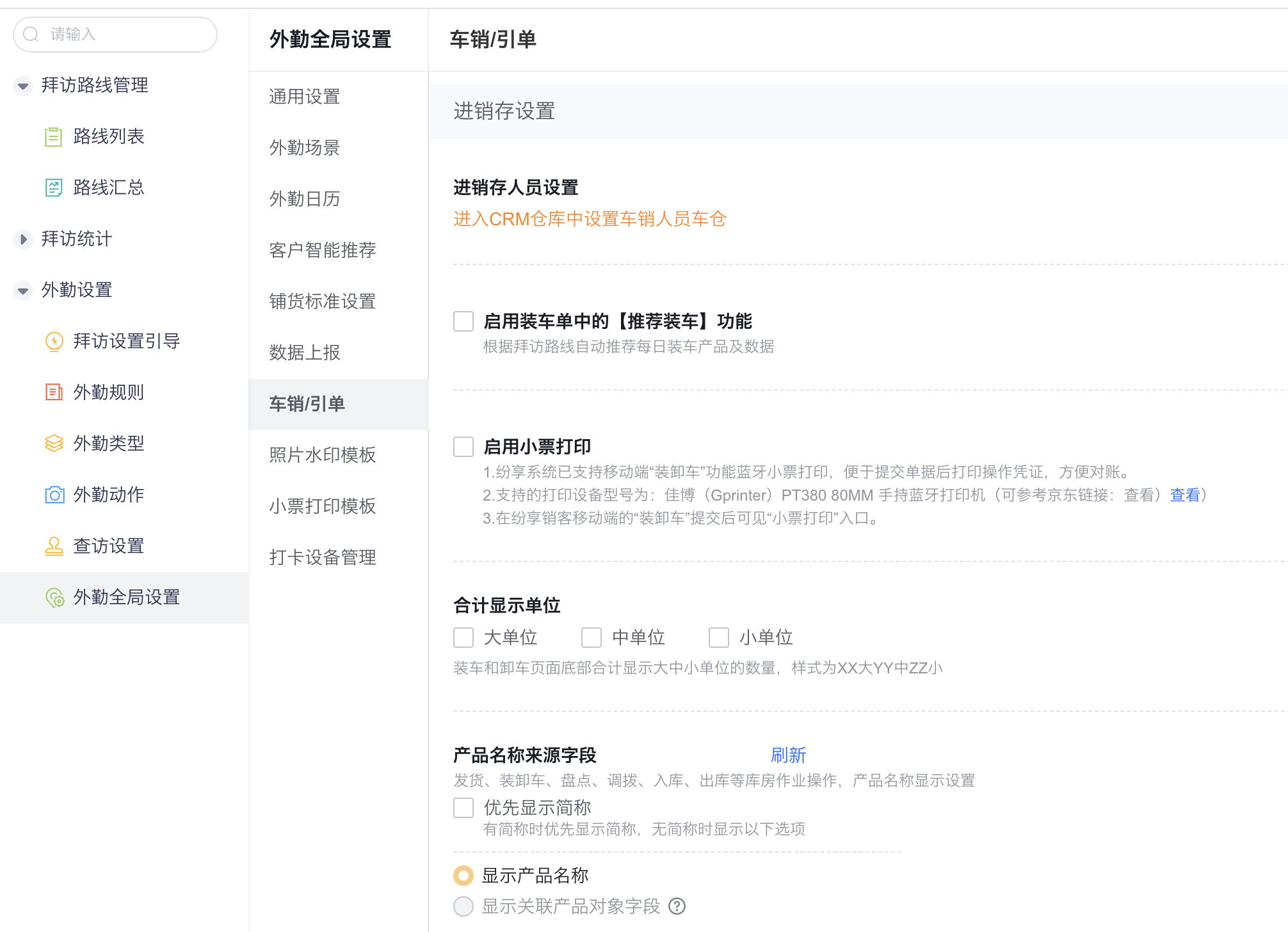Click the 外勤类型 layers icon

pyautogui.click(x=54, y=443)
